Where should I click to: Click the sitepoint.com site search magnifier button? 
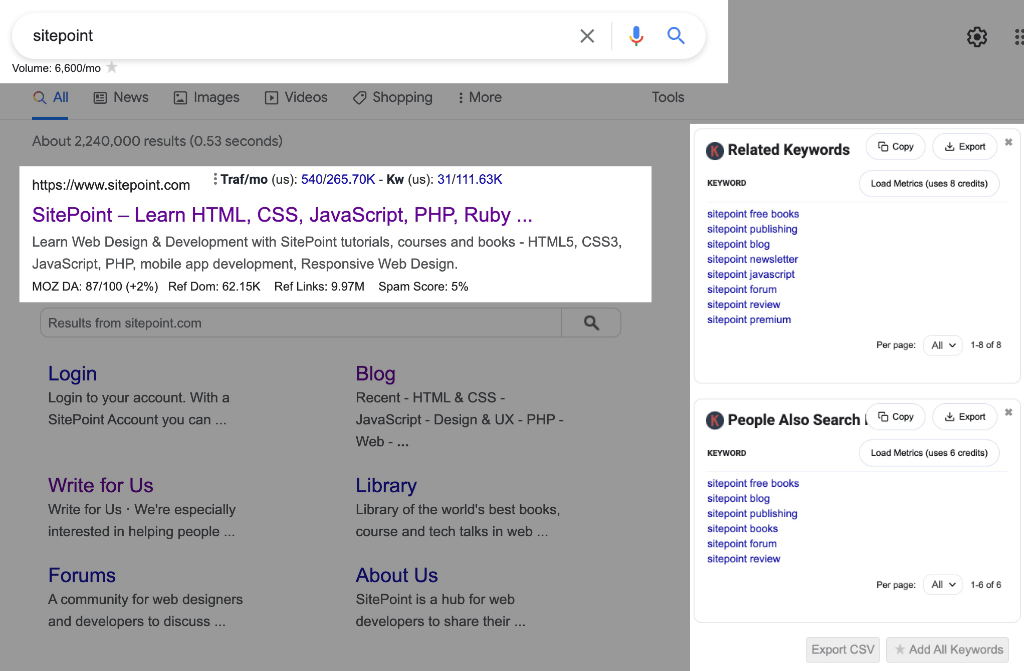tap(591, 323)
